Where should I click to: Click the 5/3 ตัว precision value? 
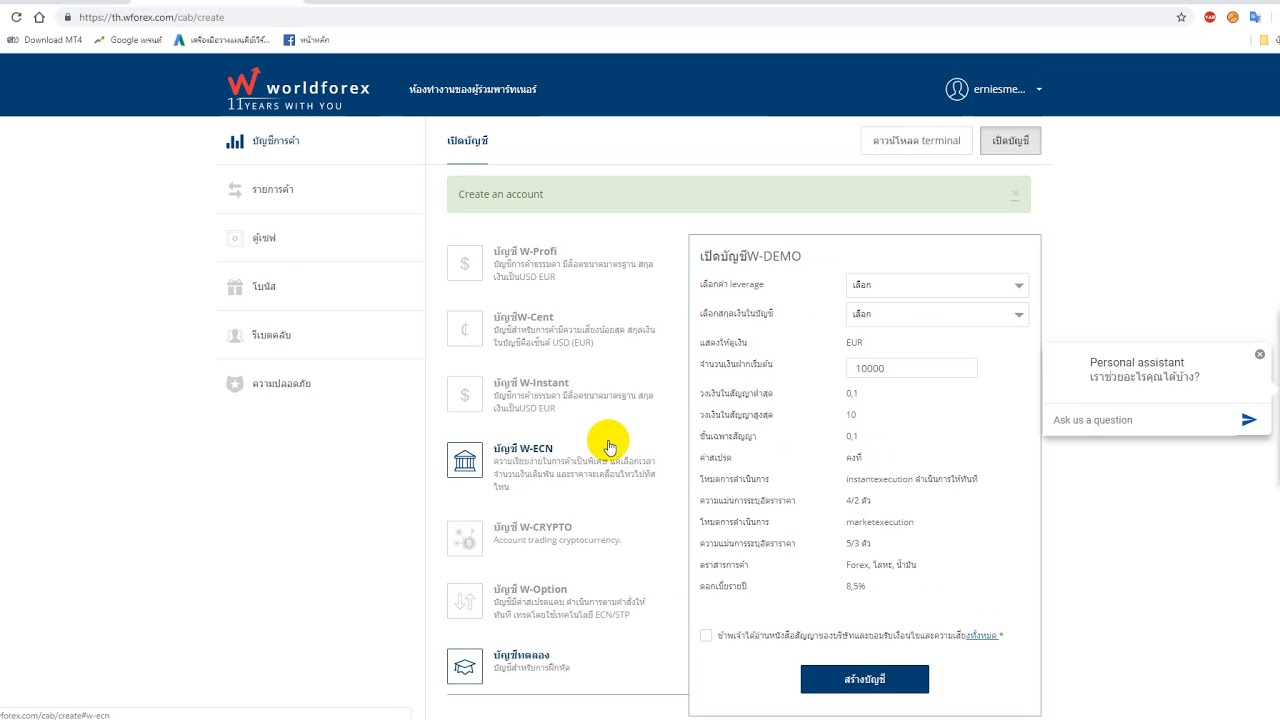[858, 543]
